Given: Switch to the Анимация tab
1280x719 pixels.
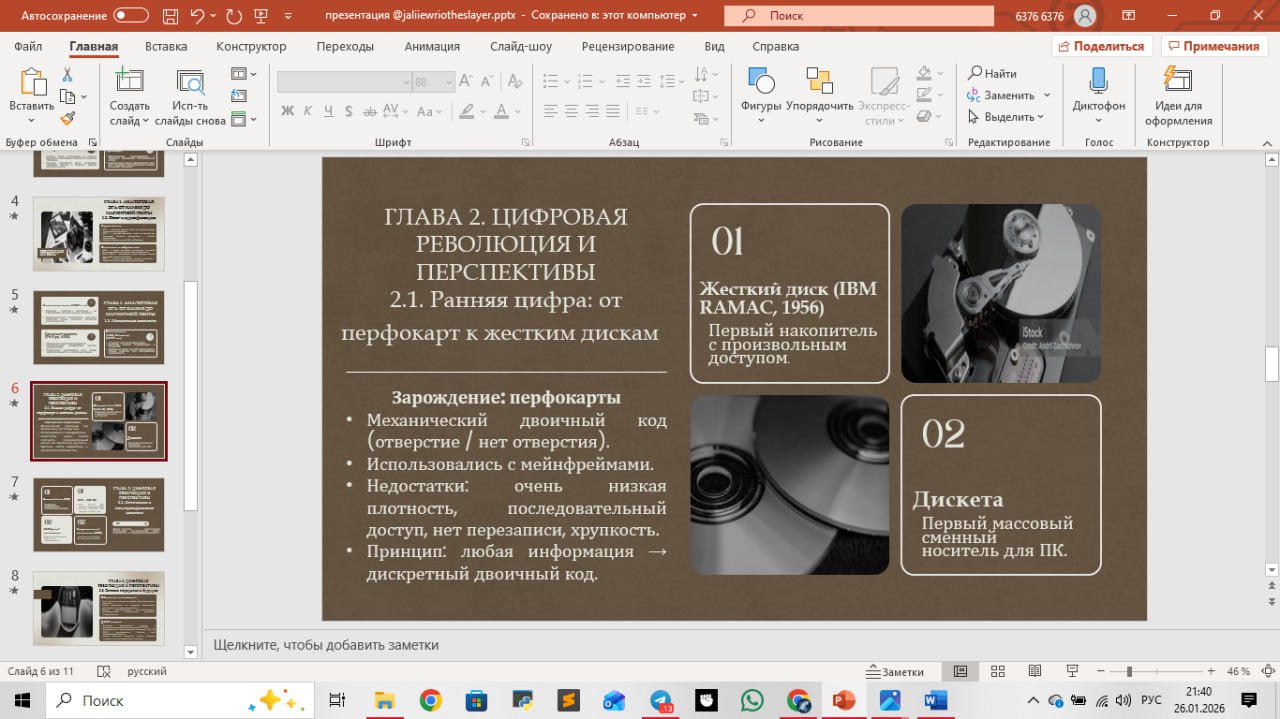Looking at the screenshot, I should click(x=433, y=47).
